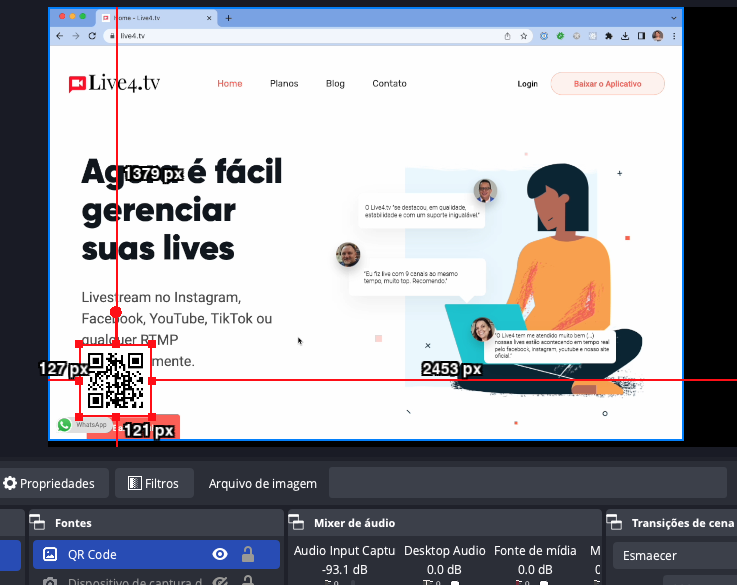The height and width of the screenshot is (585, 737).
Task: Open the Esmaecer transition dropdown
Action: pos(674,555)
